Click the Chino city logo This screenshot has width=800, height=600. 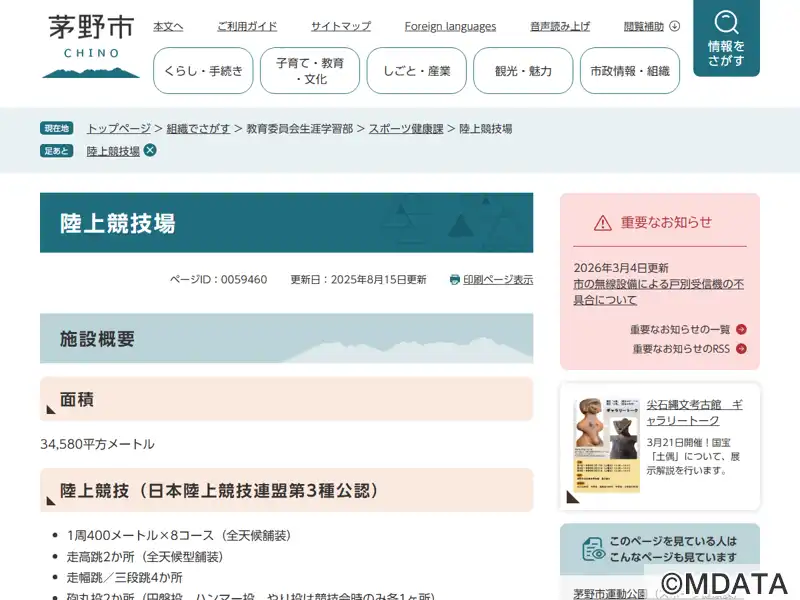click(x=91, y=46)
